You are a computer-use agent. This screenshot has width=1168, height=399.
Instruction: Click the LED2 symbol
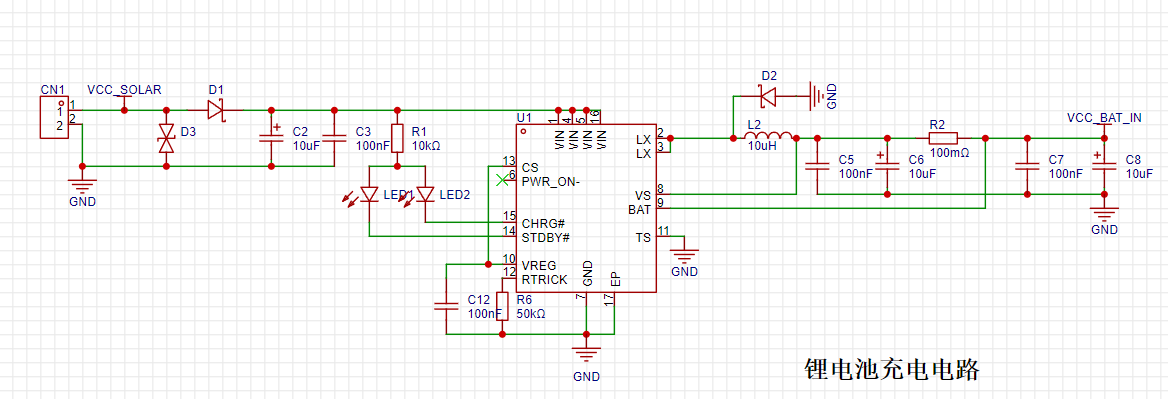click(x=425, y=194)
